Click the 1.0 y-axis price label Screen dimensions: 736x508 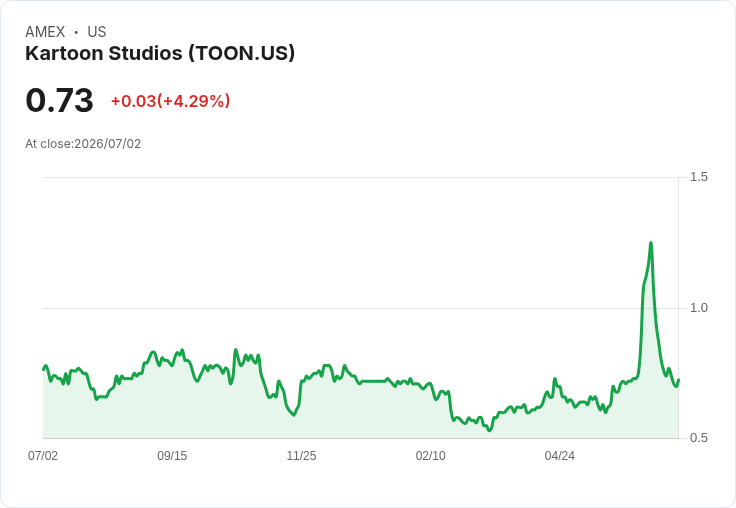pyautogui.click(x=698, y=308)
